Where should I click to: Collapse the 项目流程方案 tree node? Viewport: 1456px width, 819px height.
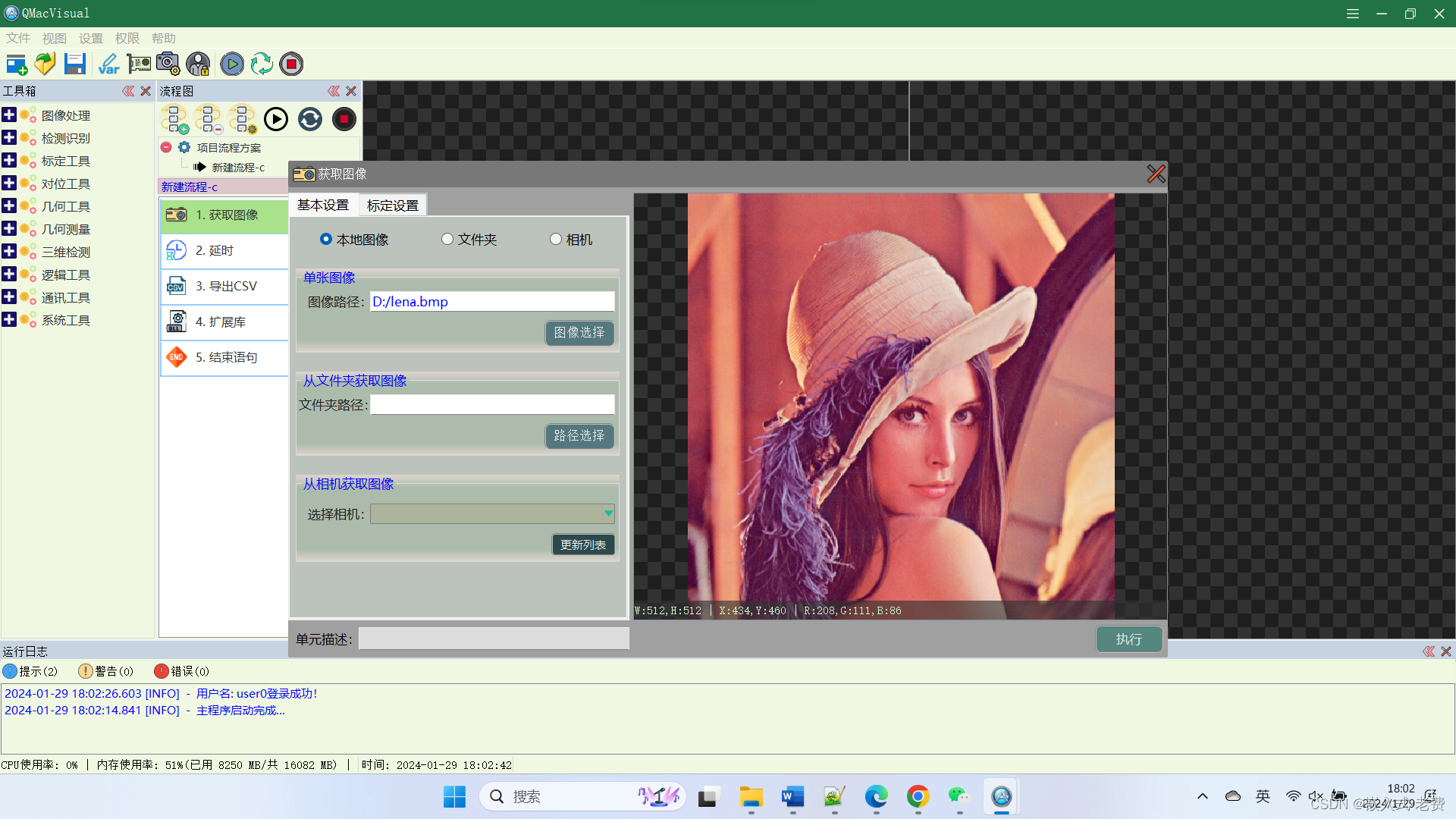(x=166, y=147)
